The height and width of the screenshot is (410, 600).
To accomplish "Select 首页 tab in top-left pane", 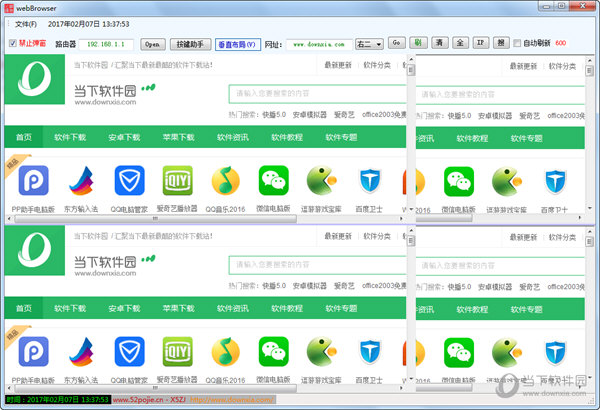I will click(24, 137).
